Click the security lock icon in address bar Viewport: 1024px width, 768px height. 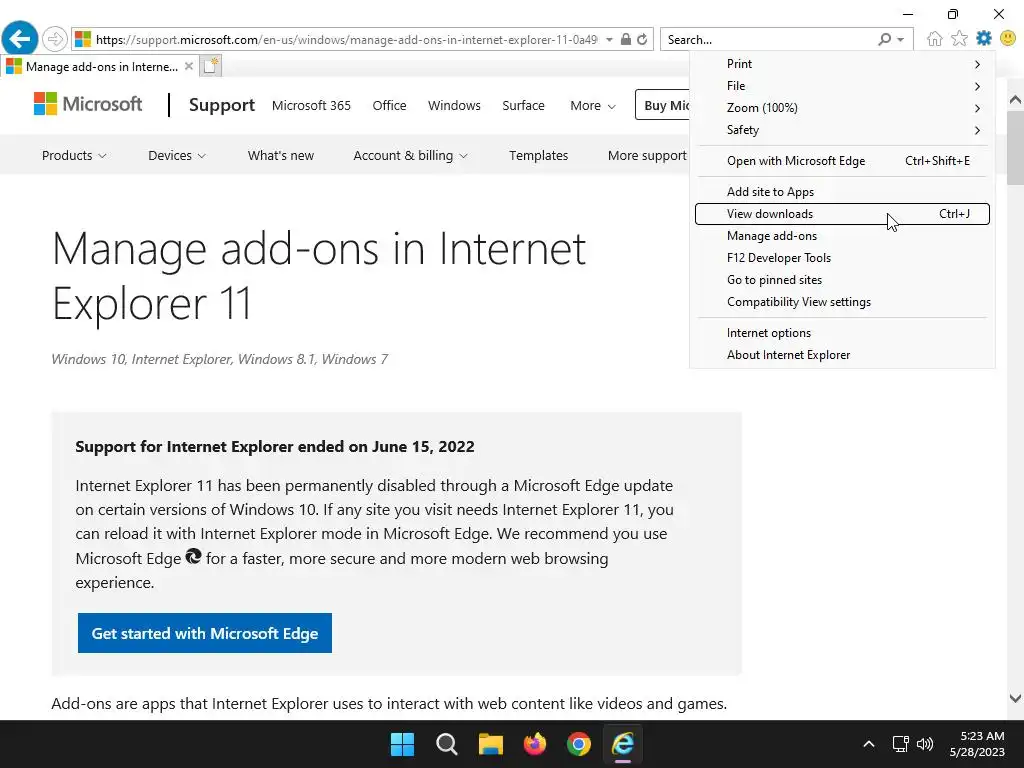pos(626,39)
